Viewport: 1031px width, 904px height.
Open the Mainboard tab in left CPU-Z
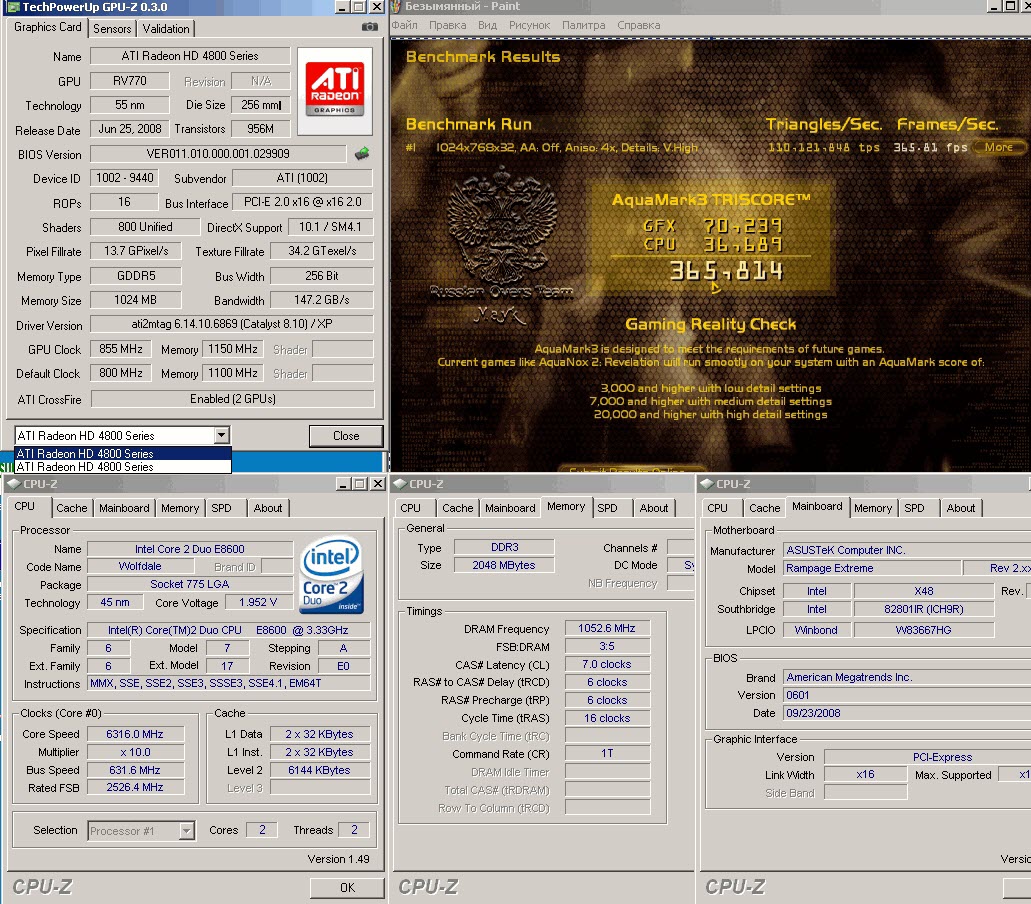pyautogui.click(x=124, y=508)
